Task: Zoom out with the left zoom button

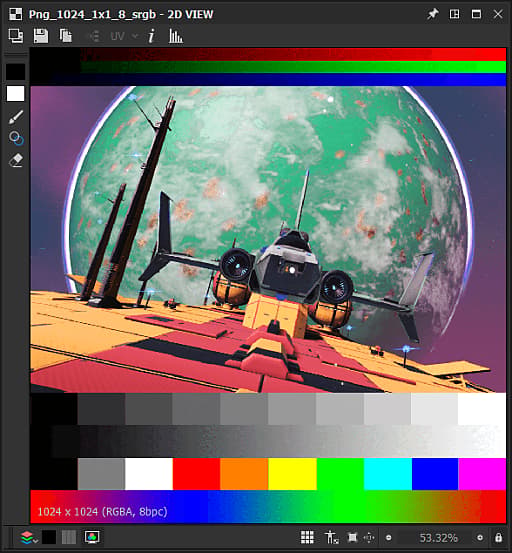Action: point(389,538)
